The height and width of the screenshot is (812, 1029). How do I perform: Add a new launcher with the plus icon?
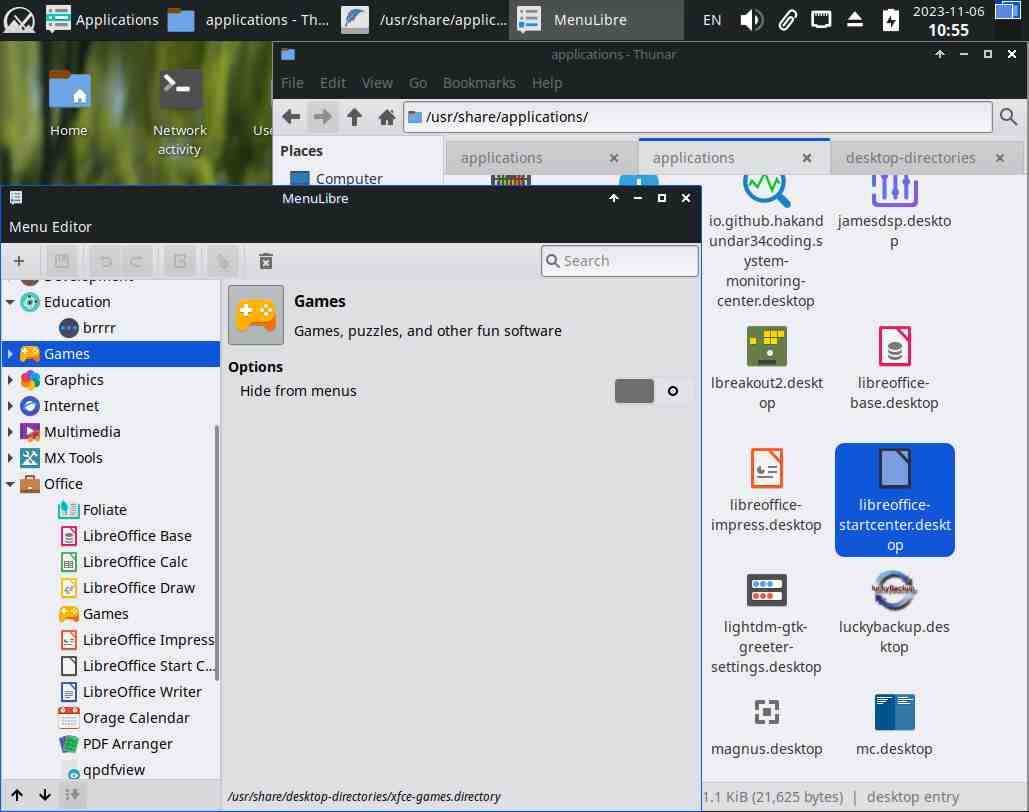click(18, 261)
